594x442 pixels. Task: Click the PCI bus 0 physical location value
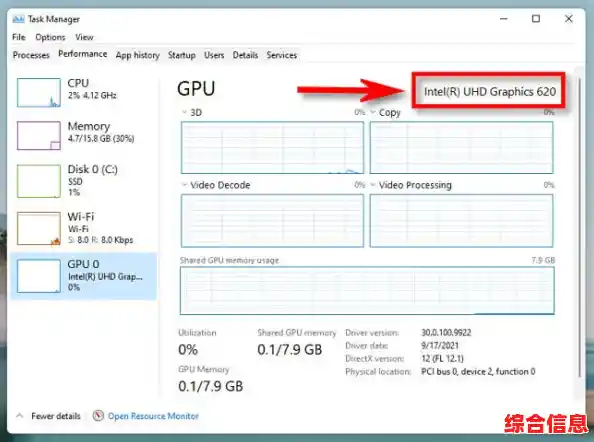(x=478, y=372)
